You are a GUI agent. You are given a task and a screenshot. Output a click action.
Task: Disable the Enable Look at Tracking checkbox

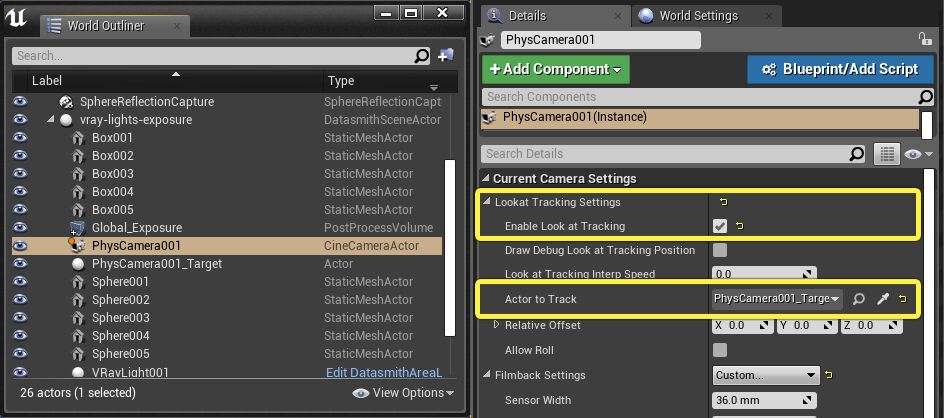[720, 227]
